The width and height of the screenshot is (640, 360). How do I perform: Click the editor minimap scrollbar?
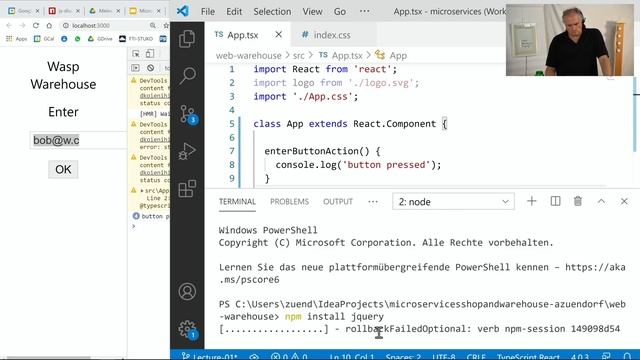click(635, 114)
